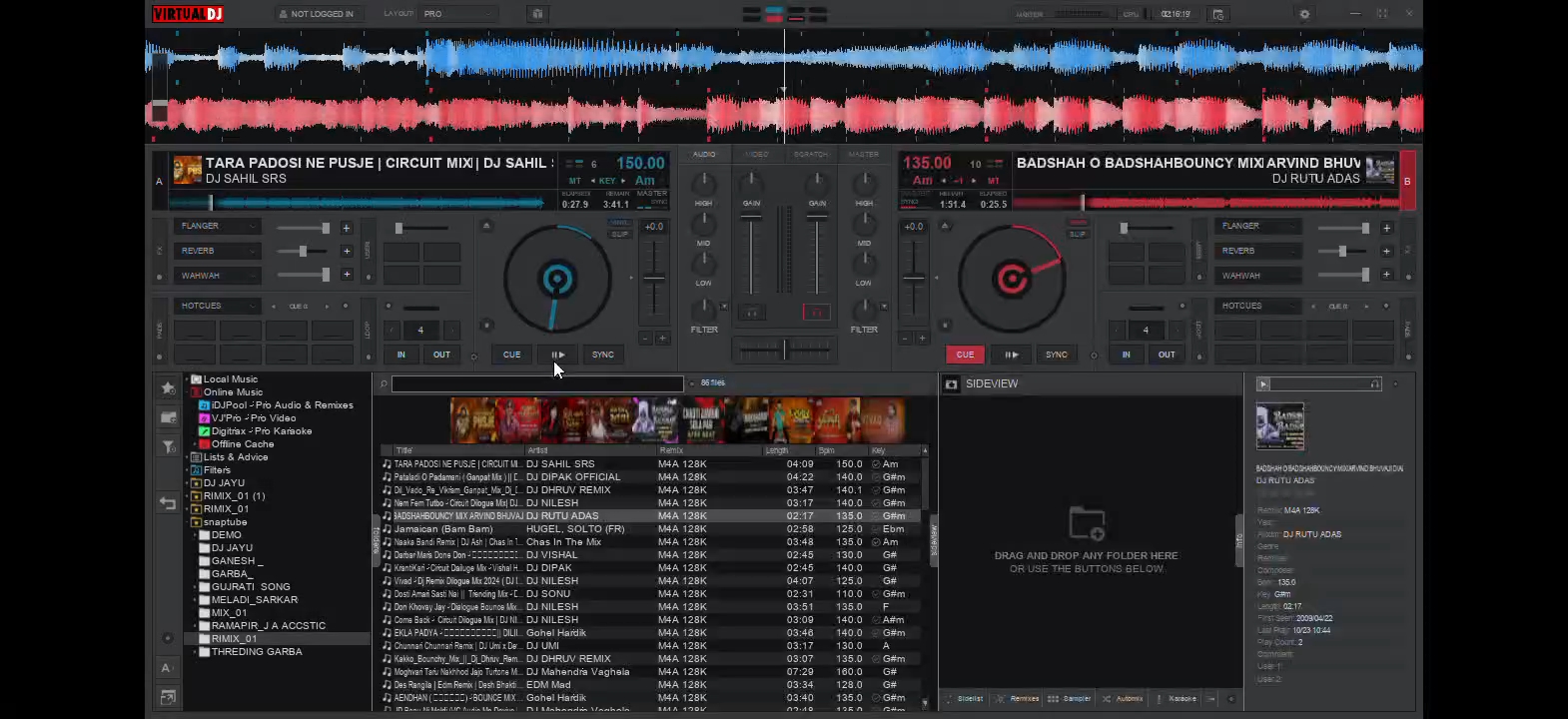Screen dimensions: 1568x719
Task: Click CUE button on deck A
Action: point(511,355)
